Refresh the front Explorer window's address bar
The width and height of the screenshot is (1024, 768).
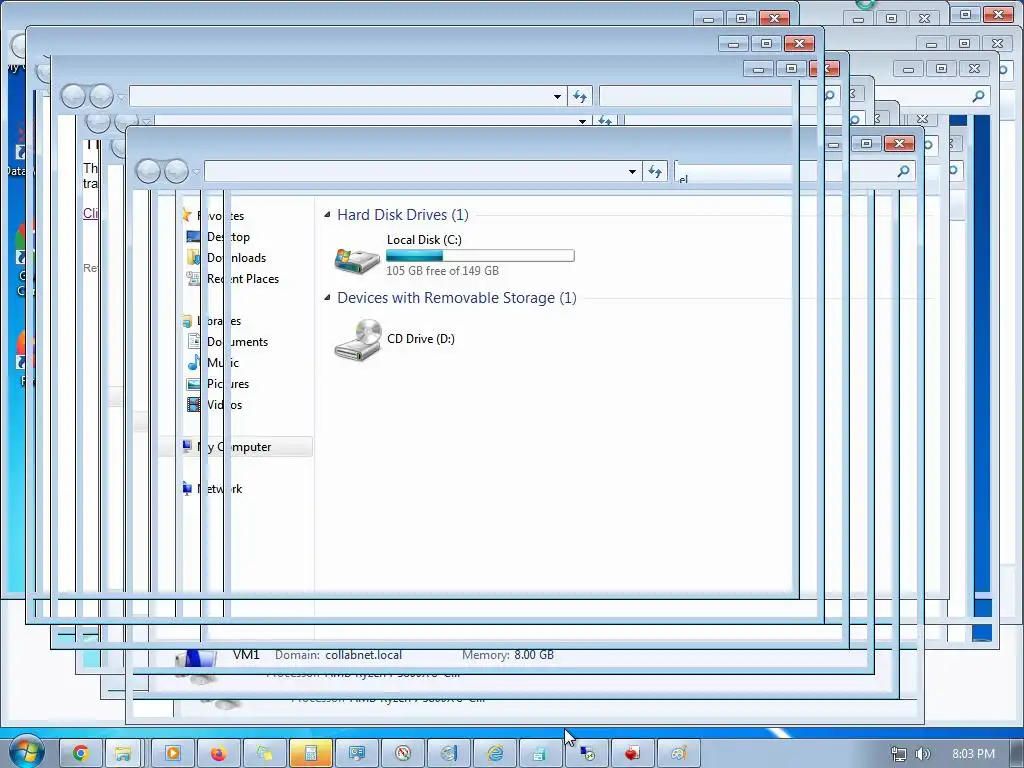pos(654,171)
